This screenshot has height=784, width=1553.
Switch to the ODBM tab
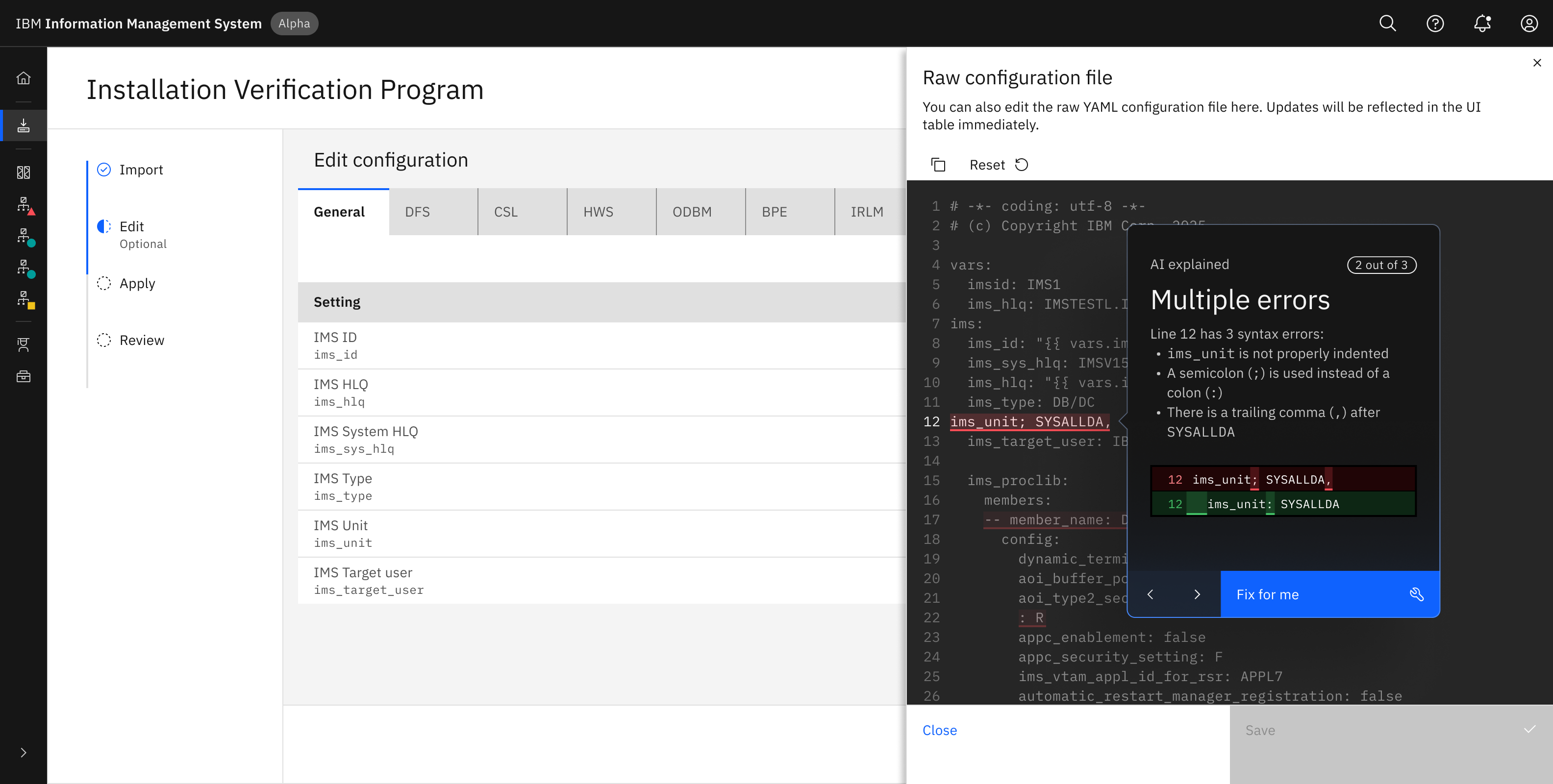[x=701, y=212]
